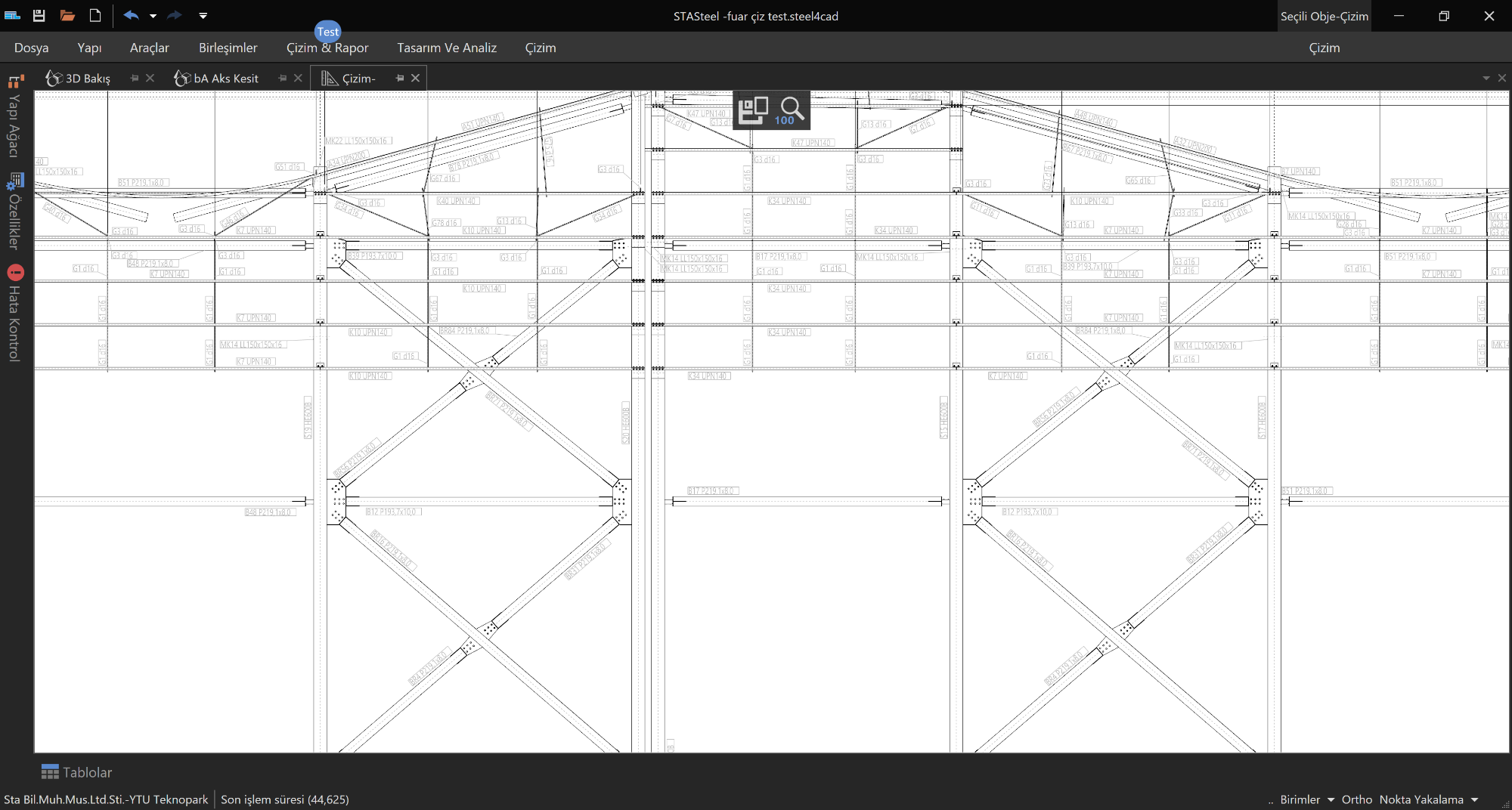
Task: Click the zoom 100 magnifier icon
Action: click(791, 110)
